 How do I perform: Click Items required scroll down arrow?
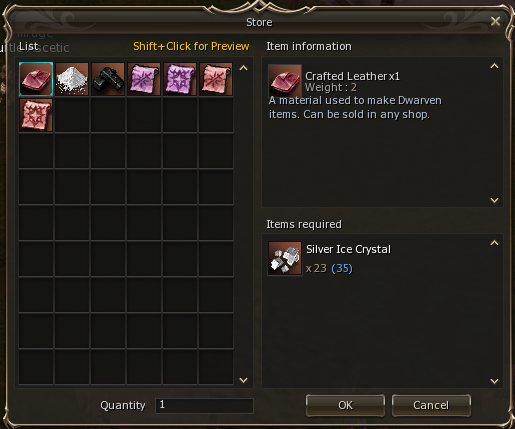point(494,381)
